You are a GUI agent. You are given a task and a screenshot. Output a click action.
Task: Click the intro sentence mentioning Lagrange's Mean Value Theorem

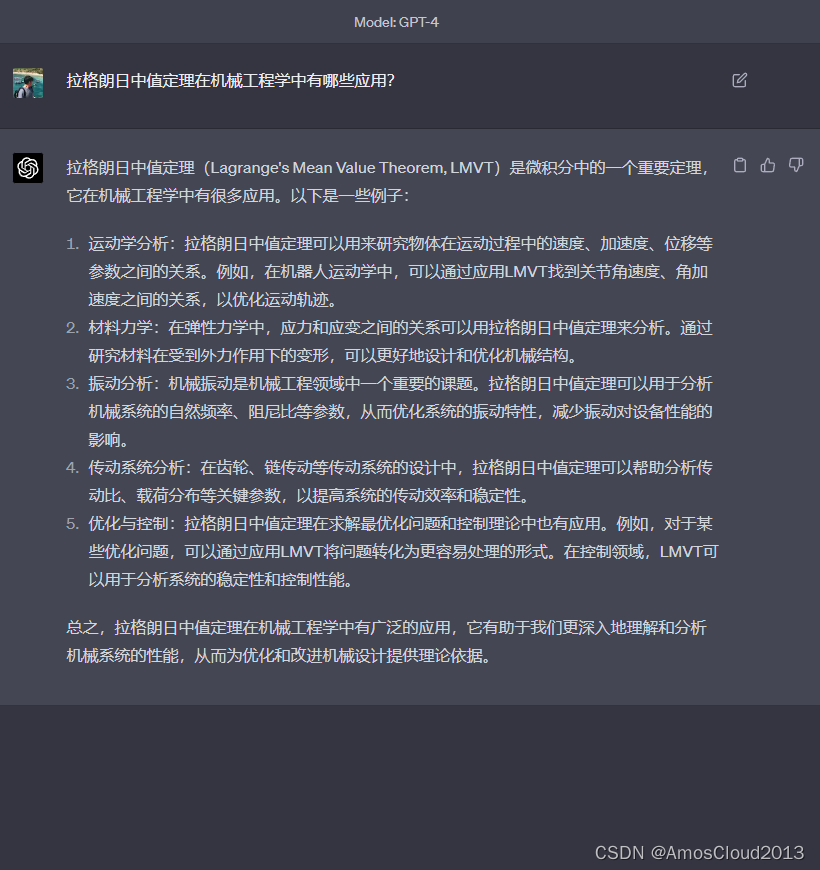387,181
